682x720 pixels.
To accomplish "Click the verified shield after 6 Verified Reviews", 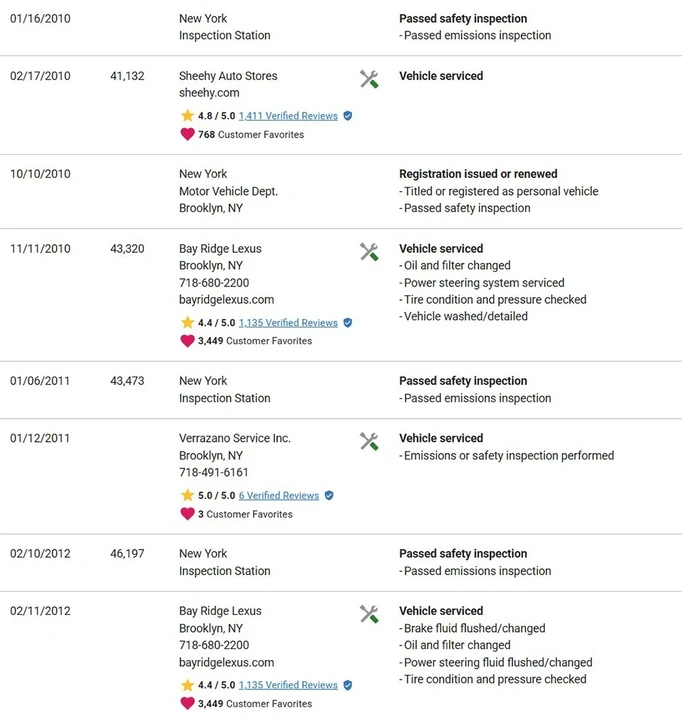I will pos(329,495).
